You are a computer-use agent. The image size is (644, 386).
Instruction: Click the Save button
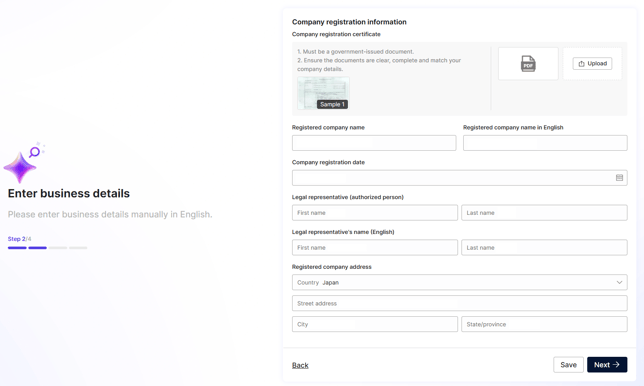point(568,365)
